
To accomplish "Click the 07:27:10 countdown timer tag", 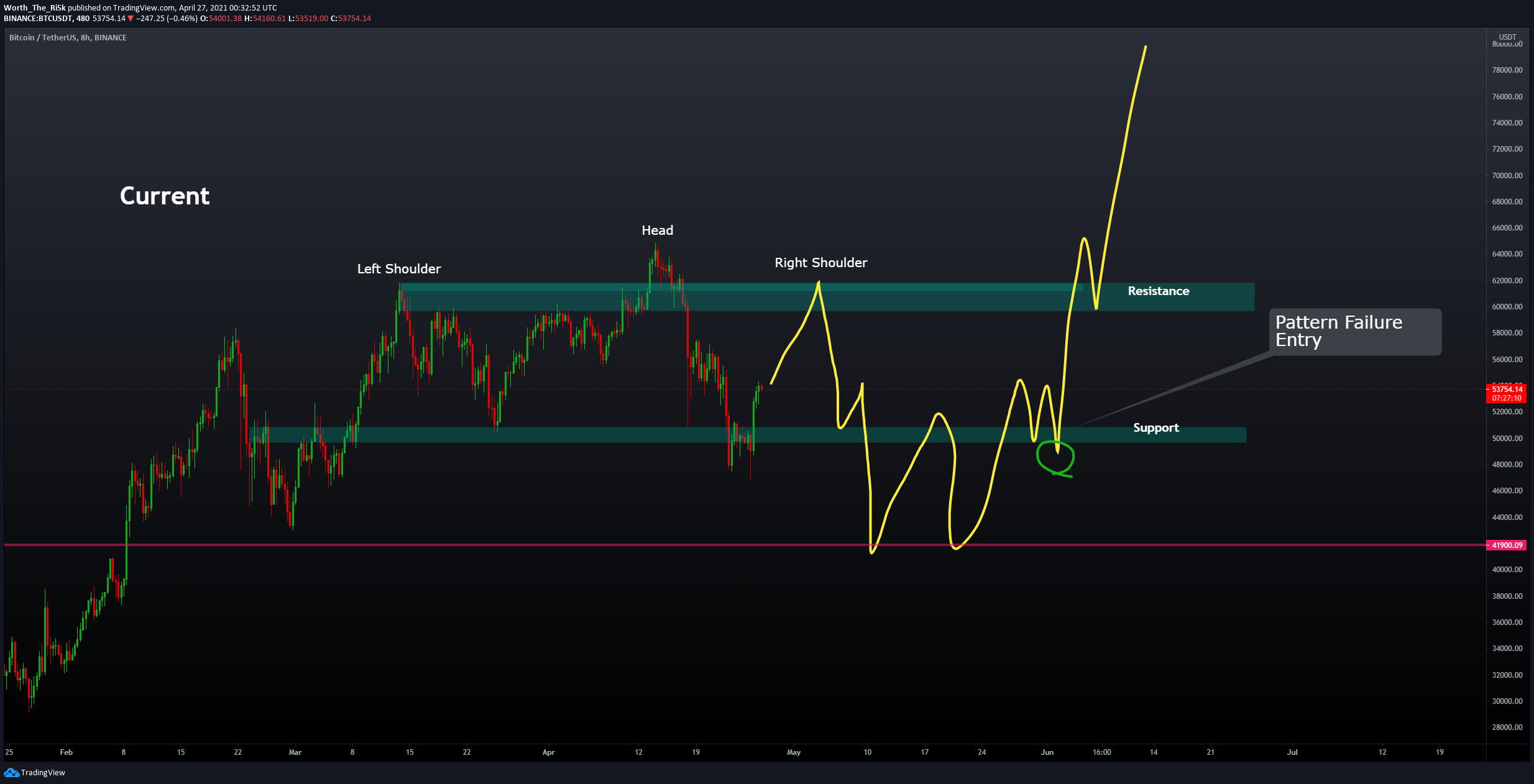I will (x=1507, y=398).
